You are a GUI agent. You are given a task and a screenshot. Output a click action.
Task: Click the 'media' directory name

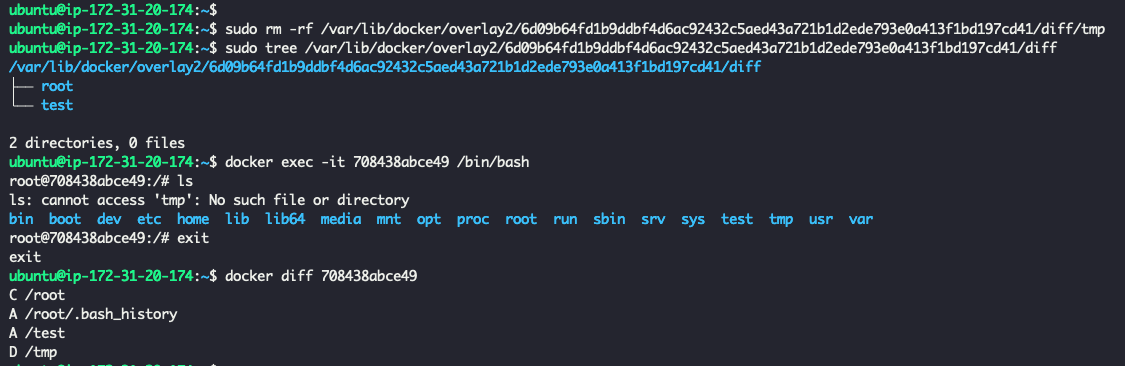[x=341, y=219]
